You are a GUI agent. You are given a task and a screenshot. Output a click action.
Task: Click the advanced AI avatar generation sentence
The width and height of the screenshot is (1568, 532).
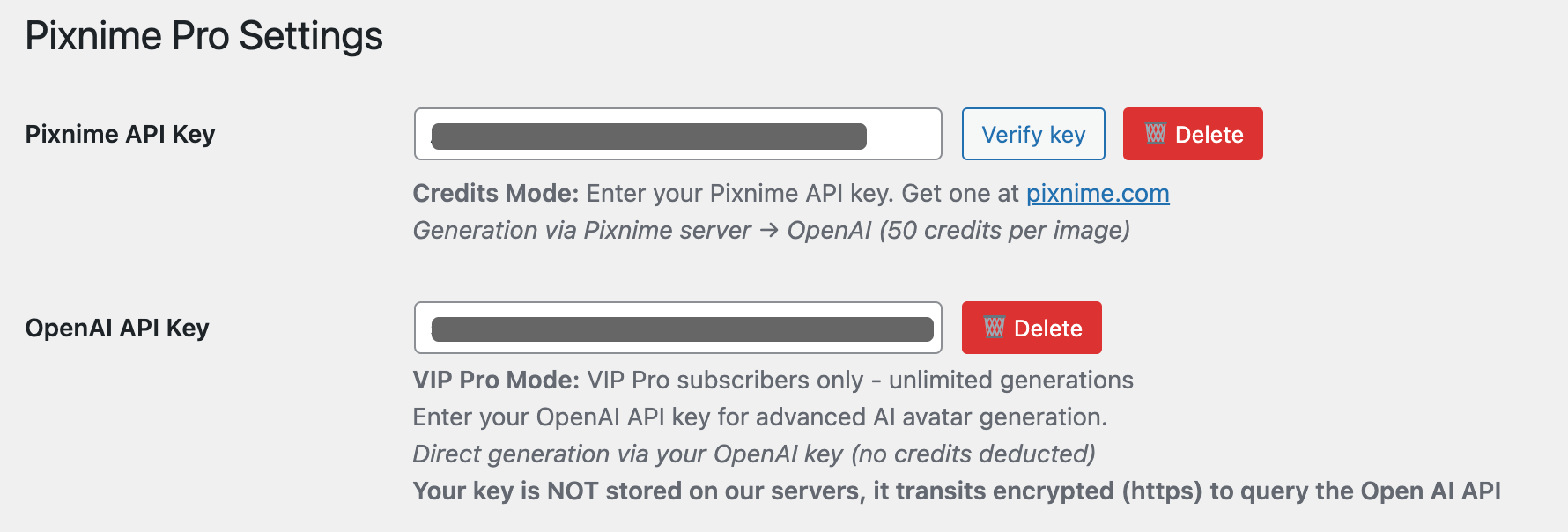[x=760, y=417]
